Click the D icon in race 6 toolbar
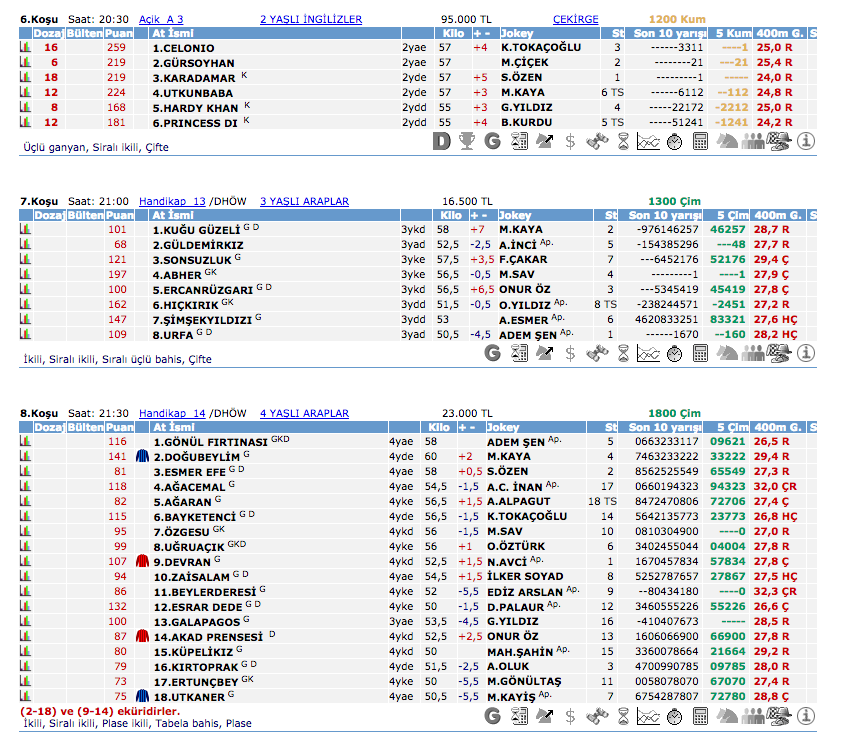 coord(441,141)
